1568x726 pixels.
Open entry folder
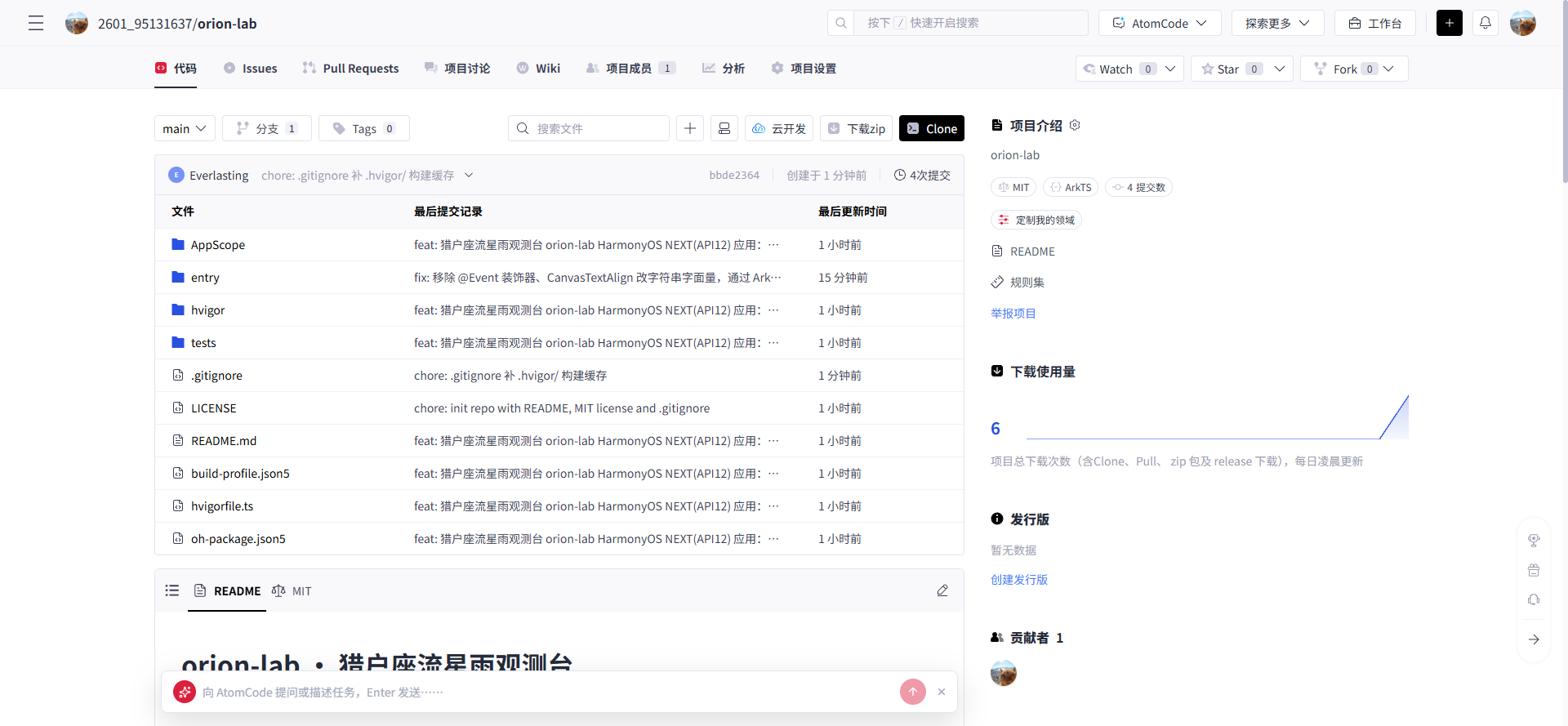click(x=204, y=278)
